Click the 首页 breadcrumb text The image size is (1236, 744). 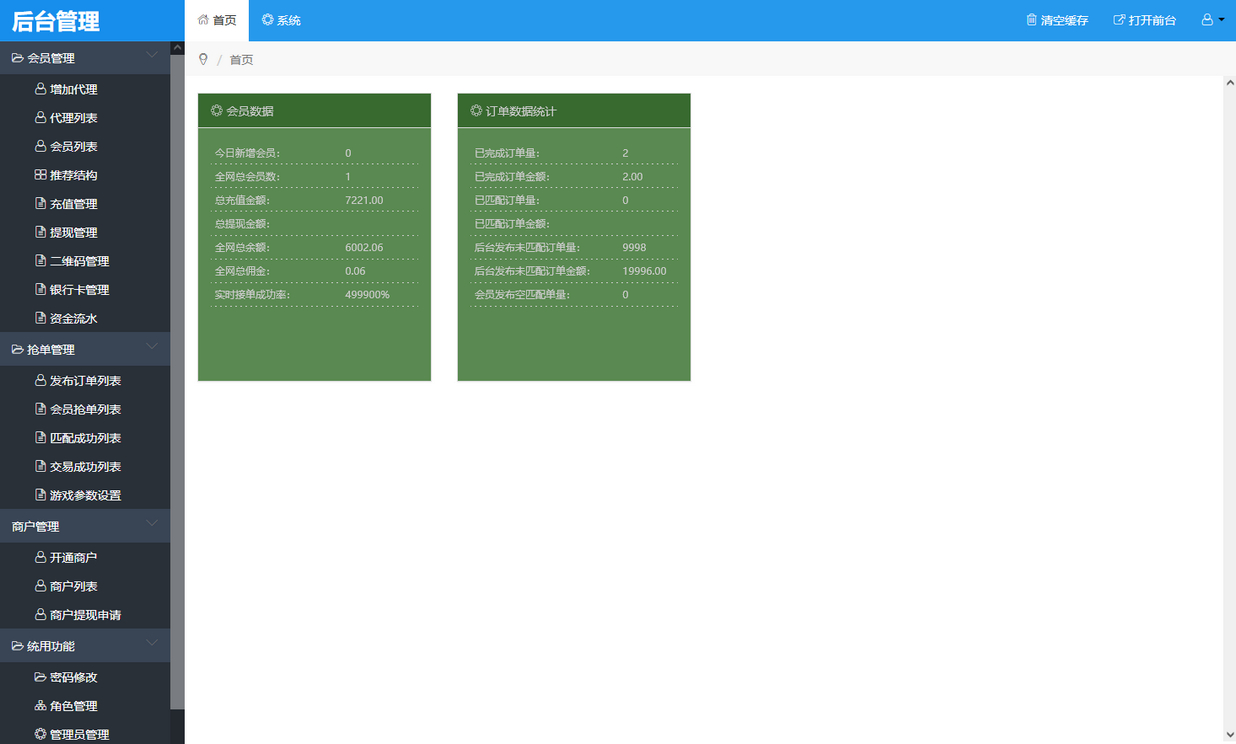[x=241, y=60]
